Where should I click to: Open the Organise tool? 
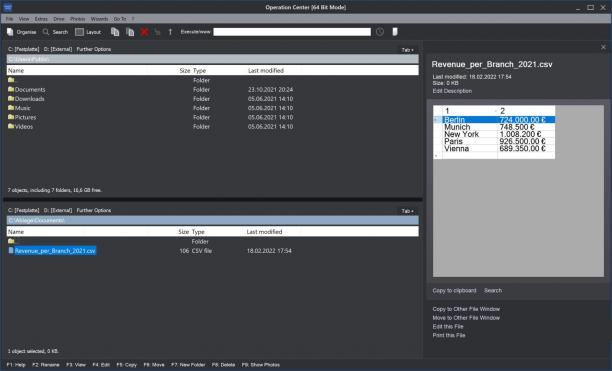(21, 32)
